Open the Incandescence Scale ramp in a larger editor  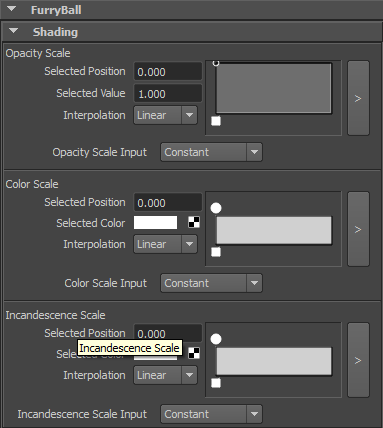pos(358,360)
